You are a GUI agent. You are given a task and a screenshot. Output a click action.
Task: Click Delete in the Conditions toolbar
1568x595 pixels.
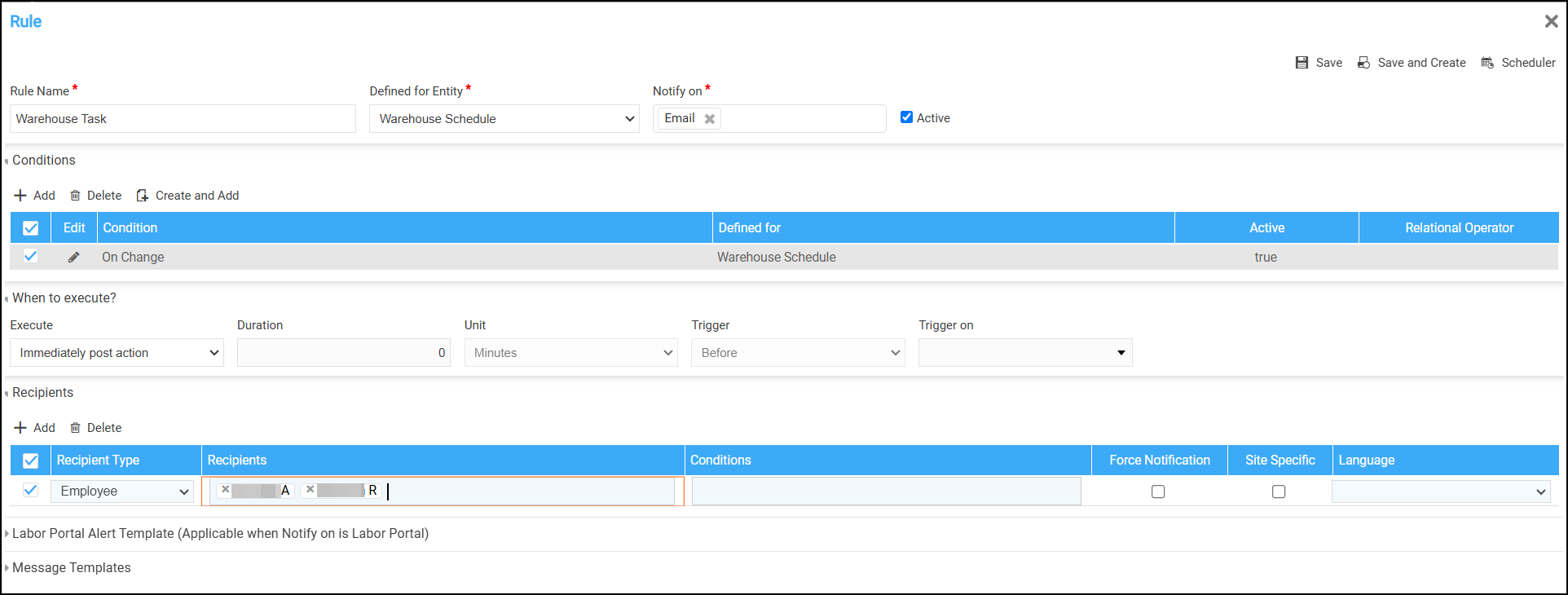coord(96,196)
